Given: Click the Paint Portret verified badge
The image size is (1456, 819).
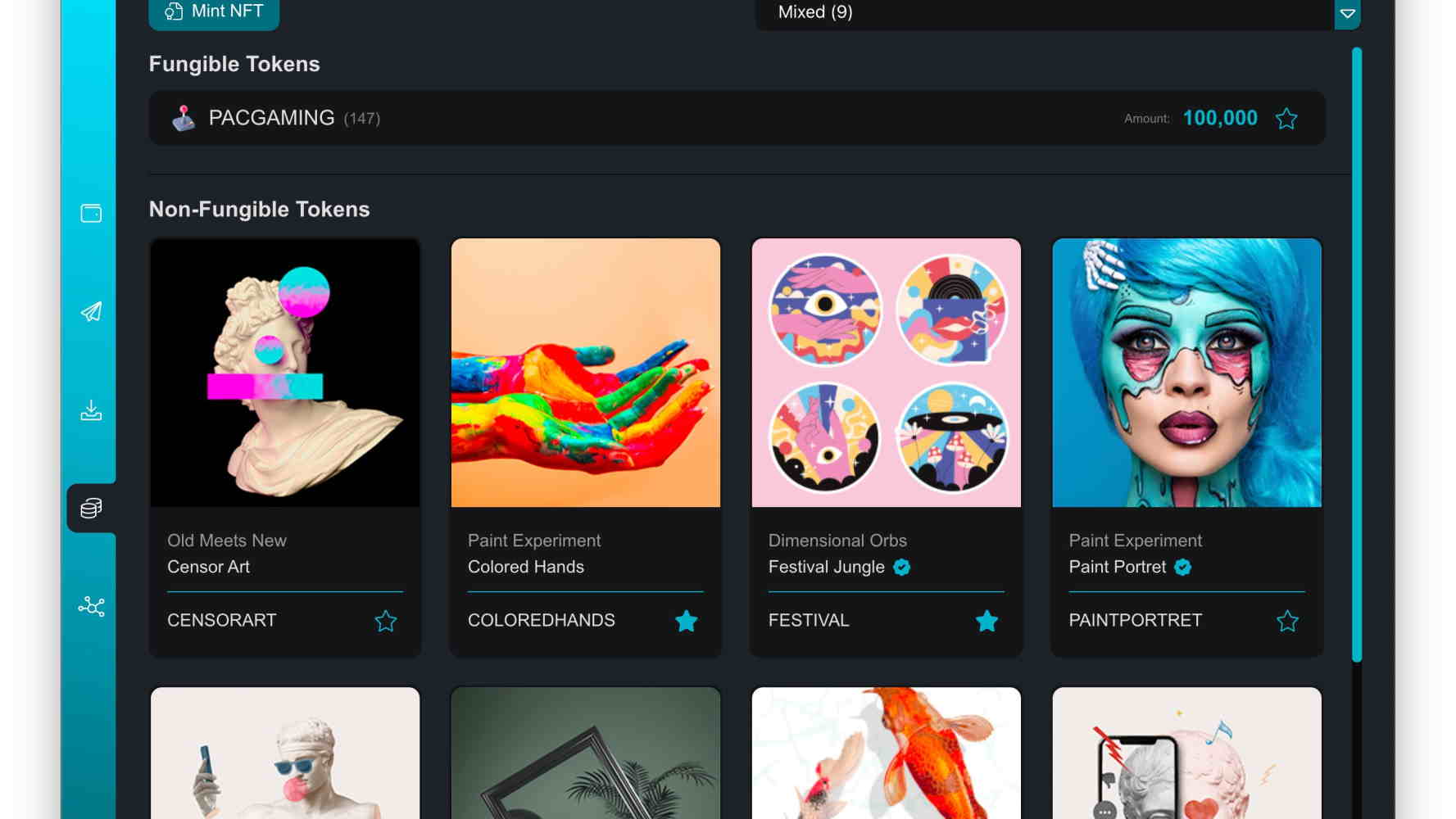Looking at the screenshot, I should (x=1182, y=567).
